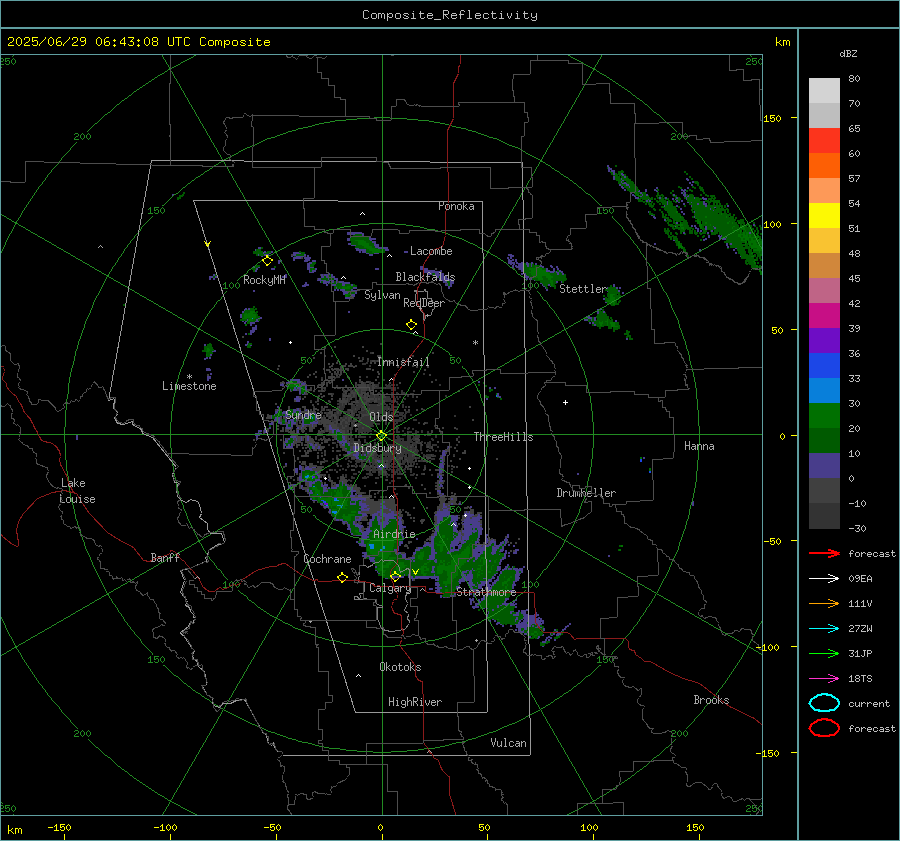Click the Sylvan label
Image resolution: width=900 pixels, height=841 pixels.
coord(382,295)
